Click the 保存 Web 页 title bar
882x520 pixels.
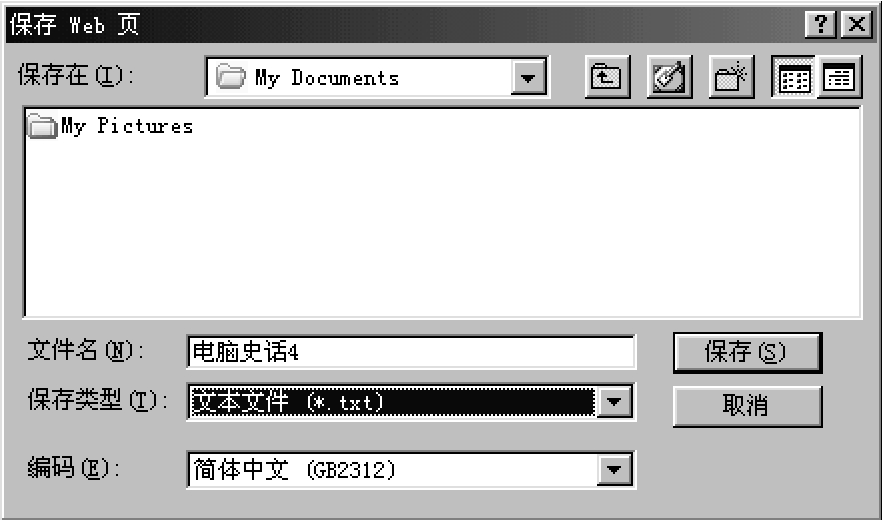point(405,25)
